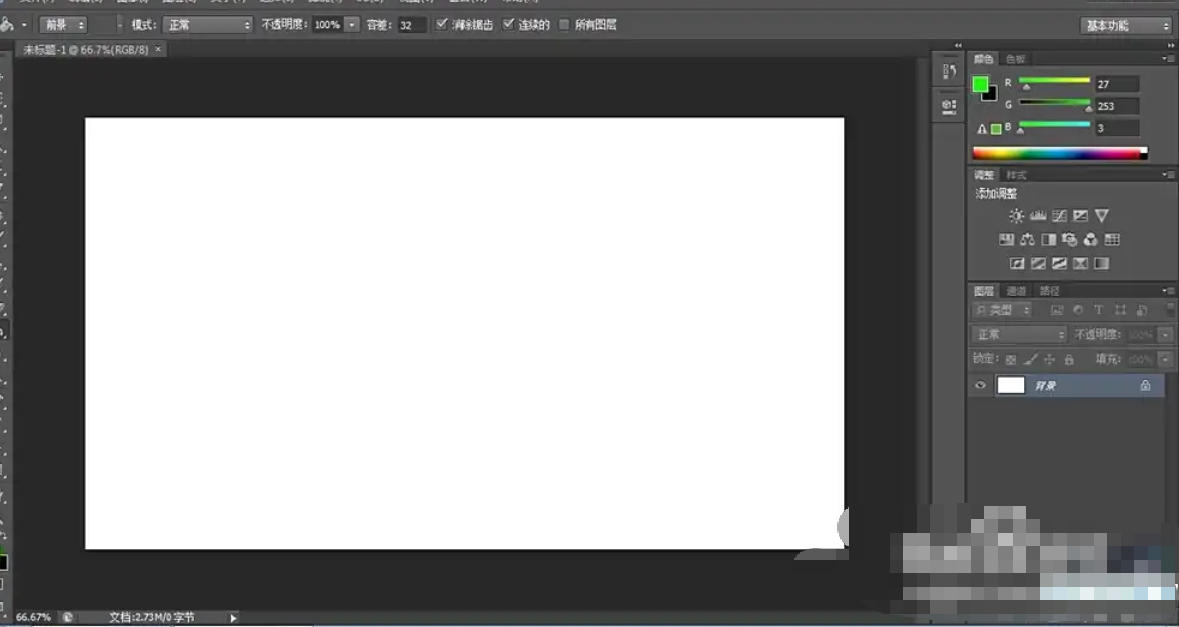
Task: Switch to the 通道 tab
Action: 1018,290
